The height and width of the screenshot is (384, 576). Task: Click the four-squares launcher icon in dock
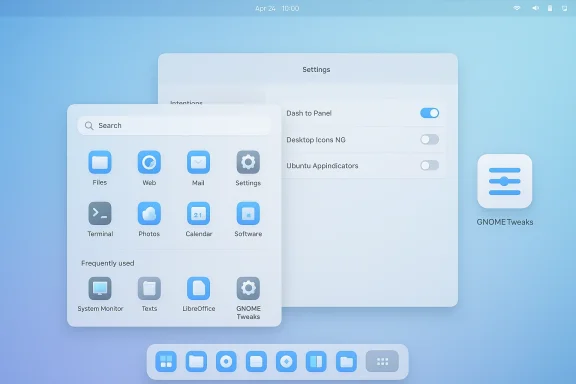(x=166, y=362)
